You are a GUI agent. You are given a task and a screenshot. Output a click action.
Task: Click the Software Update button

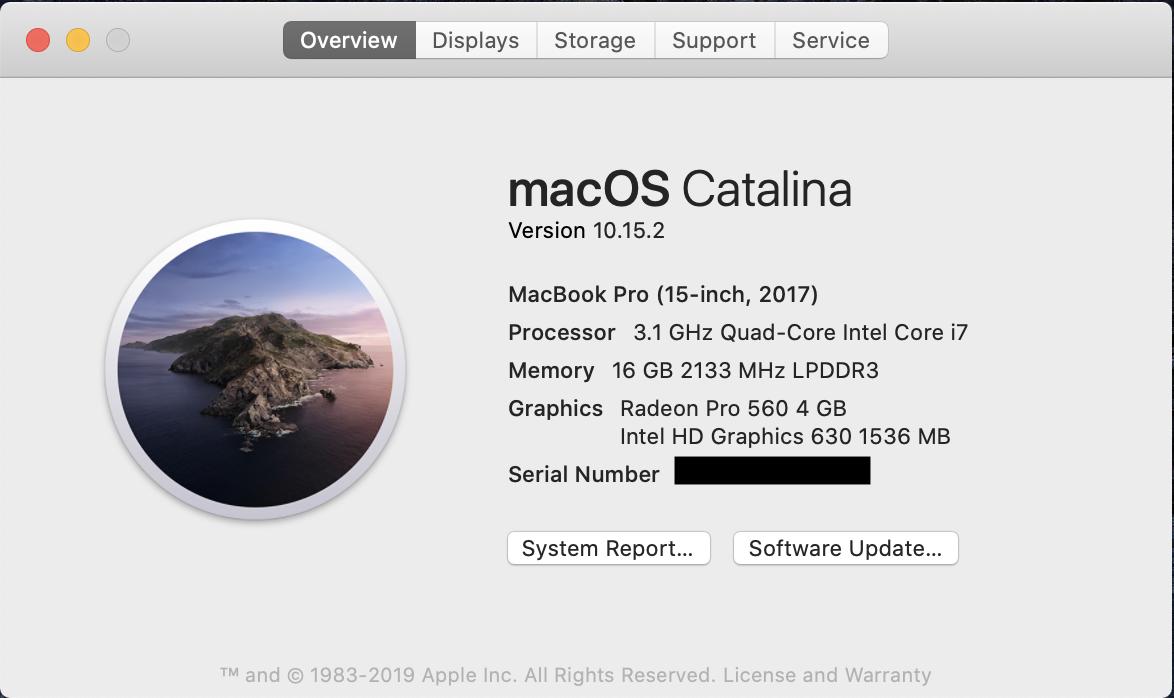845,548
